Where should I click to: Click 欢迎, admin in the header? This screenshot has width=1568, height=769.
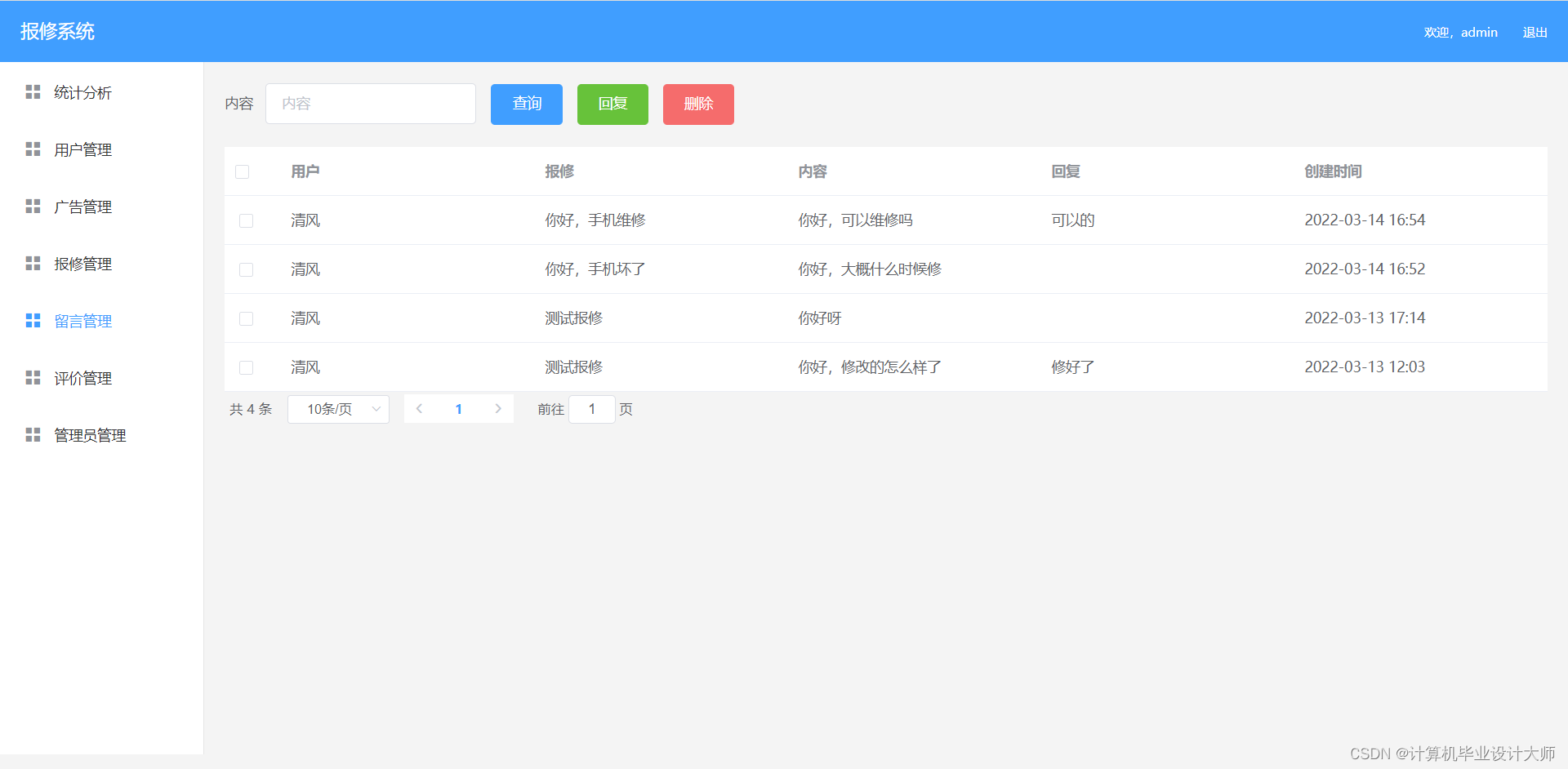coord(1460,33)
